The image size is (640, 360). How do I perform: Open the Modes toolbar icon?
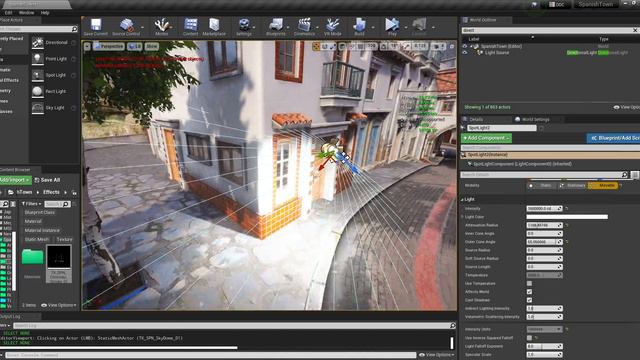click(x=162, y=27)
